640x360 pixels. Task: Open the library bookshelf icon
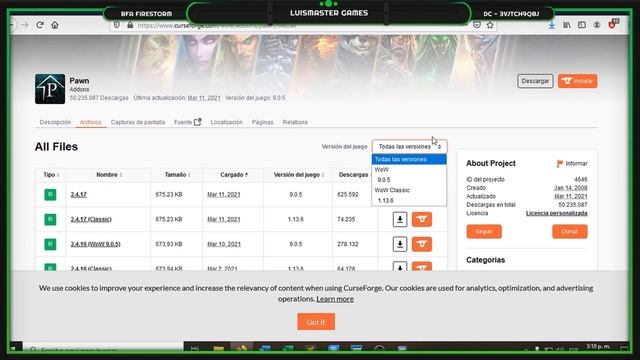567,25
